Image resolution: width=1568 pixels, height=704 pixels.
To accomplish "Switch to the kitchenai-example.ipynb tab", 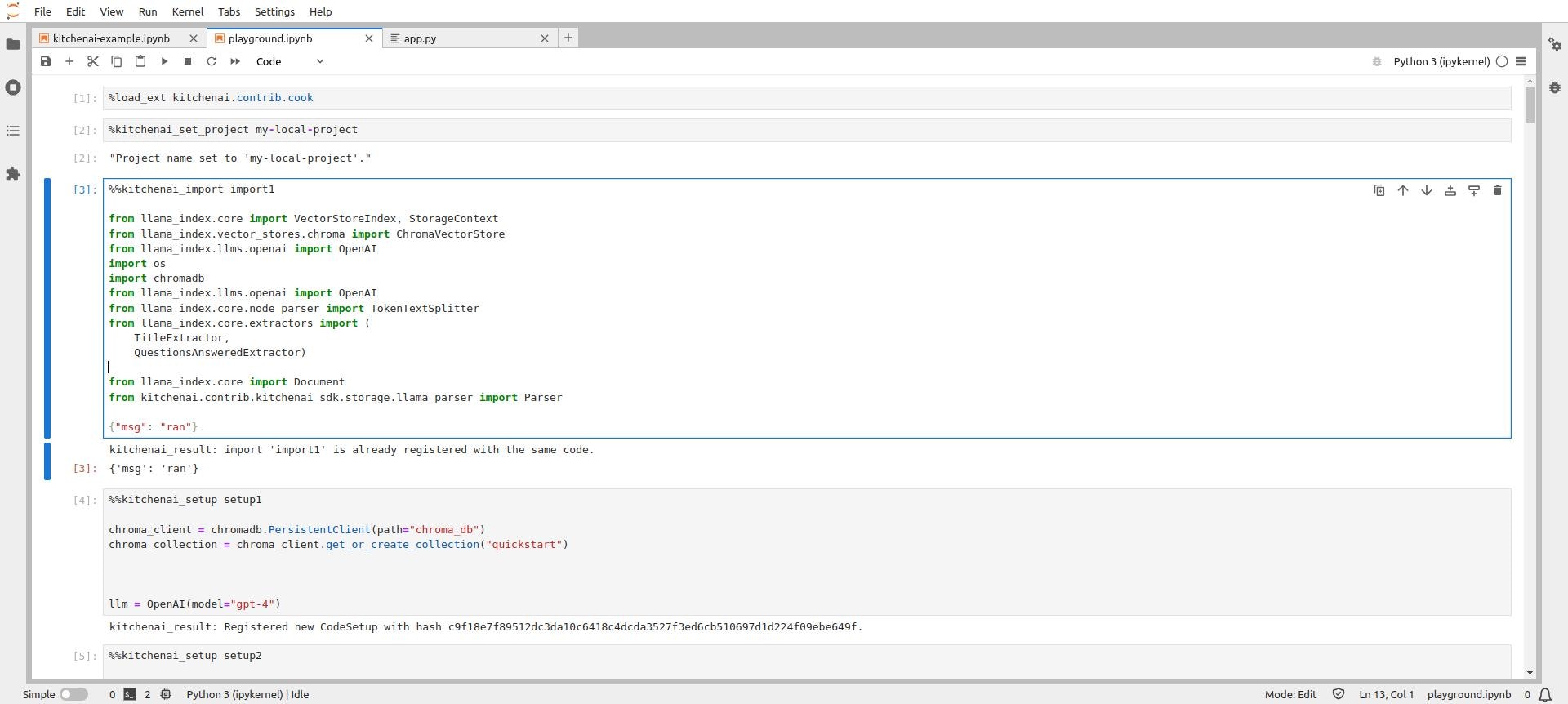I will 111,38.
